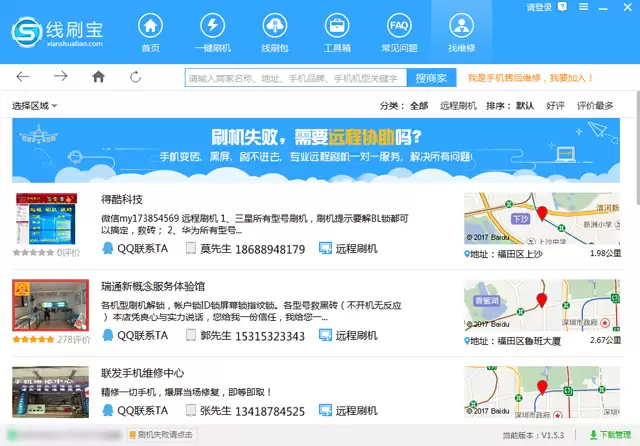The image size is (640, 446).
Task: Click the 一键刷机 lightning icon
Action: [x=212, y=32]
